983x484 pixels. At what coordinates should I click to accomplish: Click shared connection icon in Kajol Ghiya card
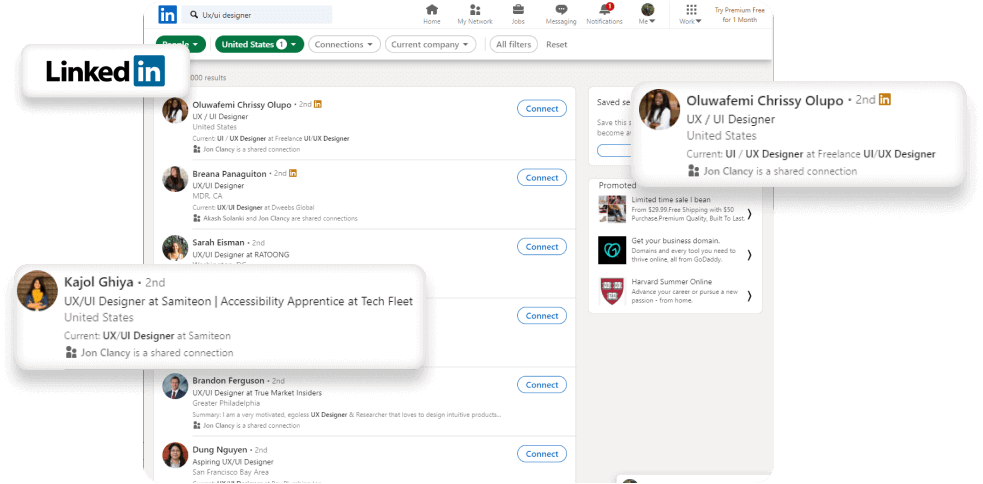pos(71,352)
